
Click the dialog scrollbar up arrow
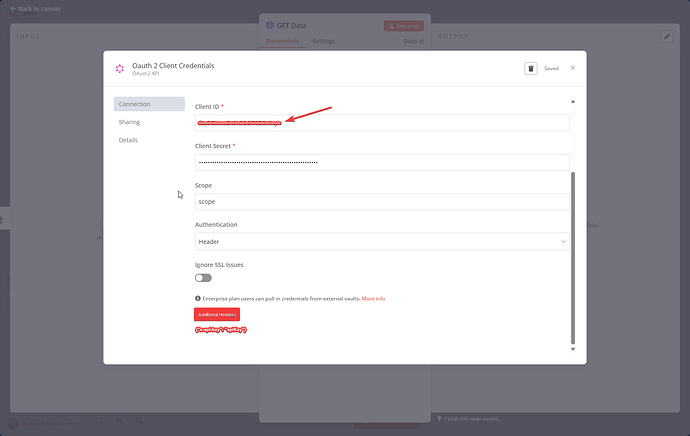pyautogui.click(x=573, y=102)
